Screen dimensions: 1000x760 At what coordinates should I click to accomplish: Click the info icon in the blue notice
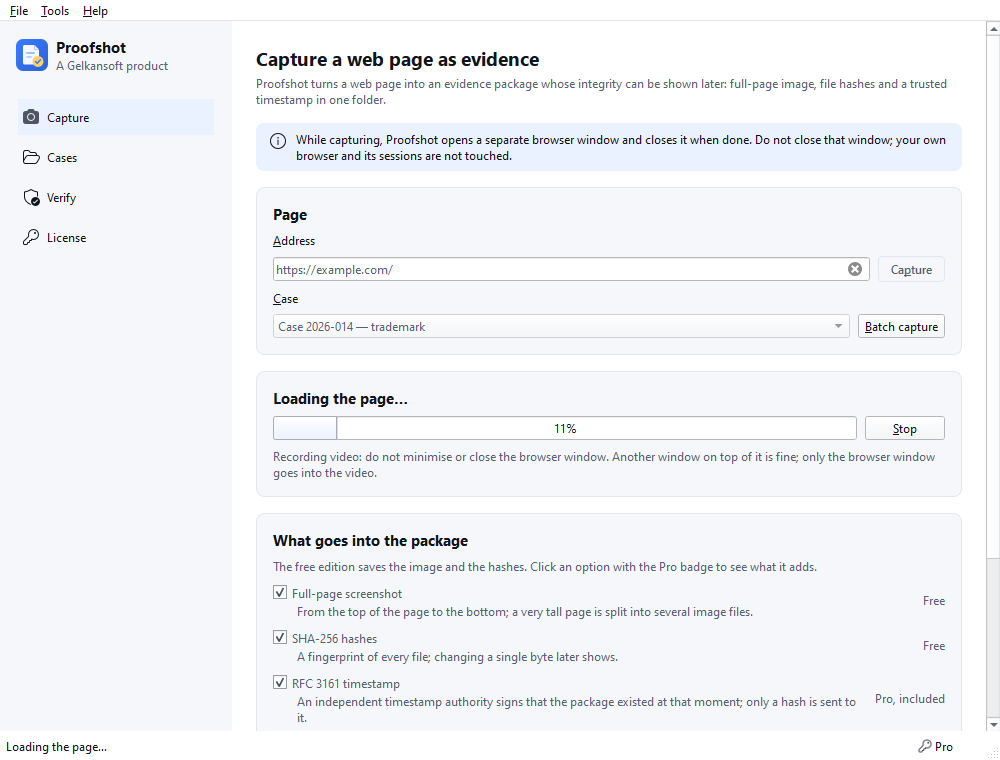coord(278,141)
